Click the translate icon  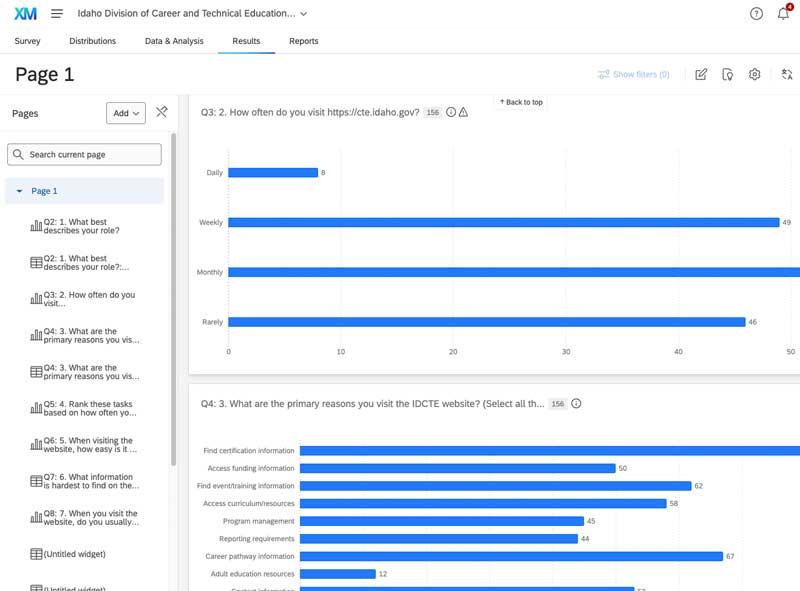pos(787,75)
